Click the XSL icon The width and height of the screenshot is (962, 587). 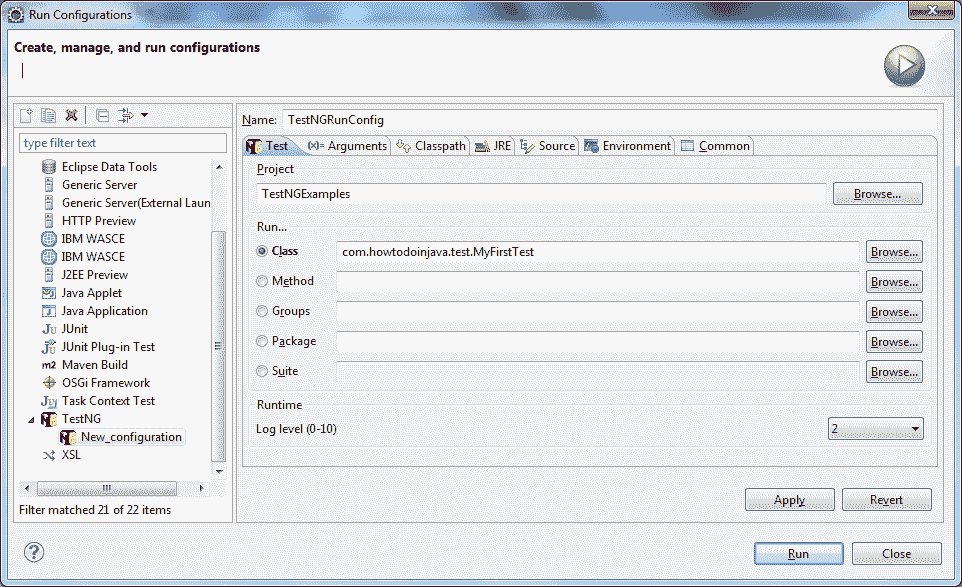click(x=49, y=455)
